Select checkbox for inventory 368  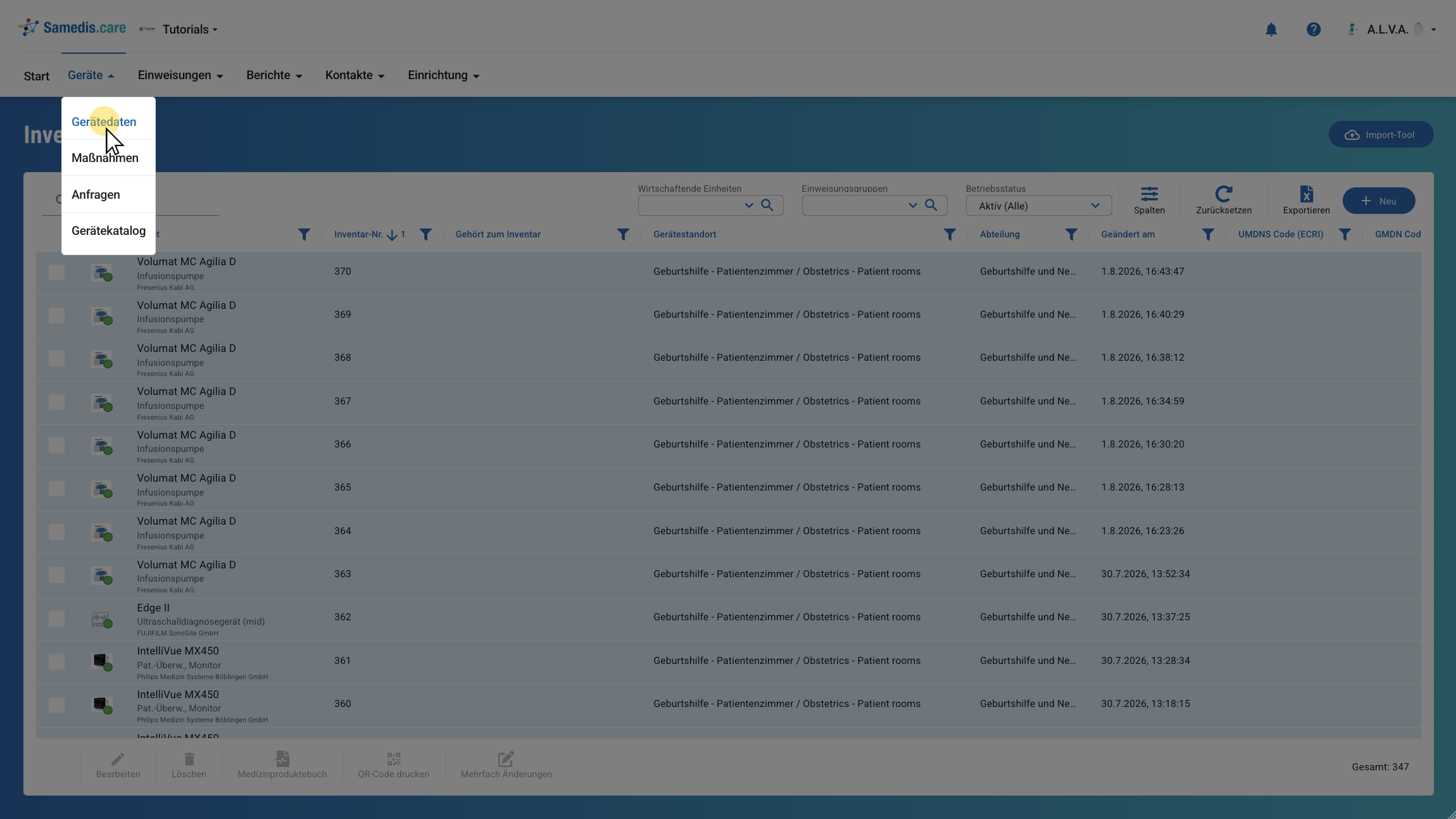coord(56,358)
